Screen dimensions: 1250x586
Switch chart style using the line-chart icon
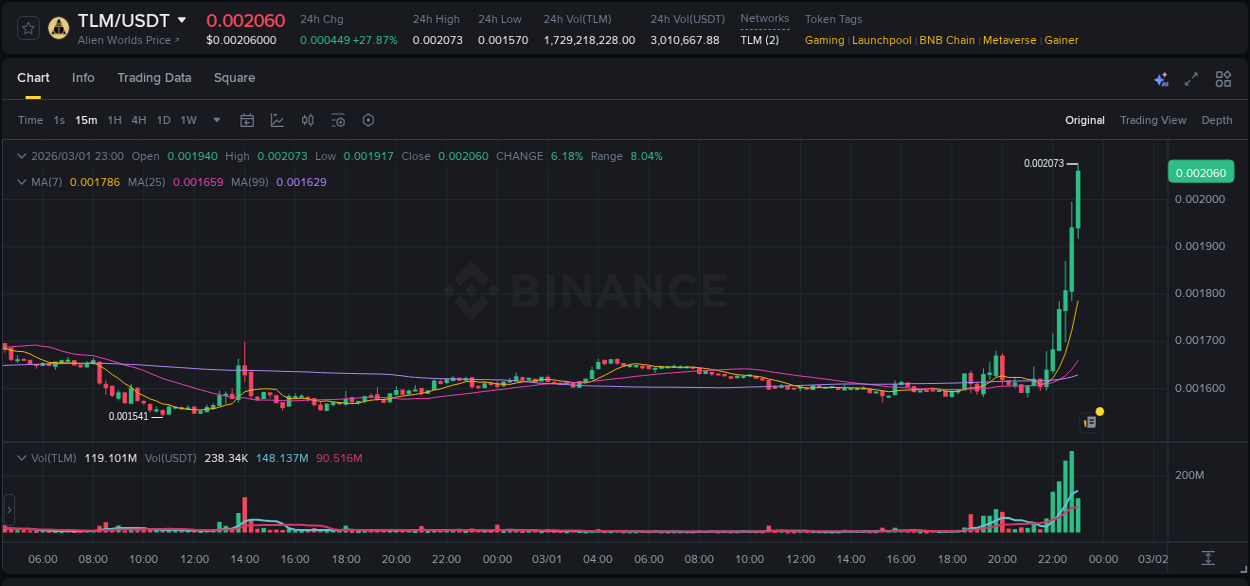click(277, 120)
